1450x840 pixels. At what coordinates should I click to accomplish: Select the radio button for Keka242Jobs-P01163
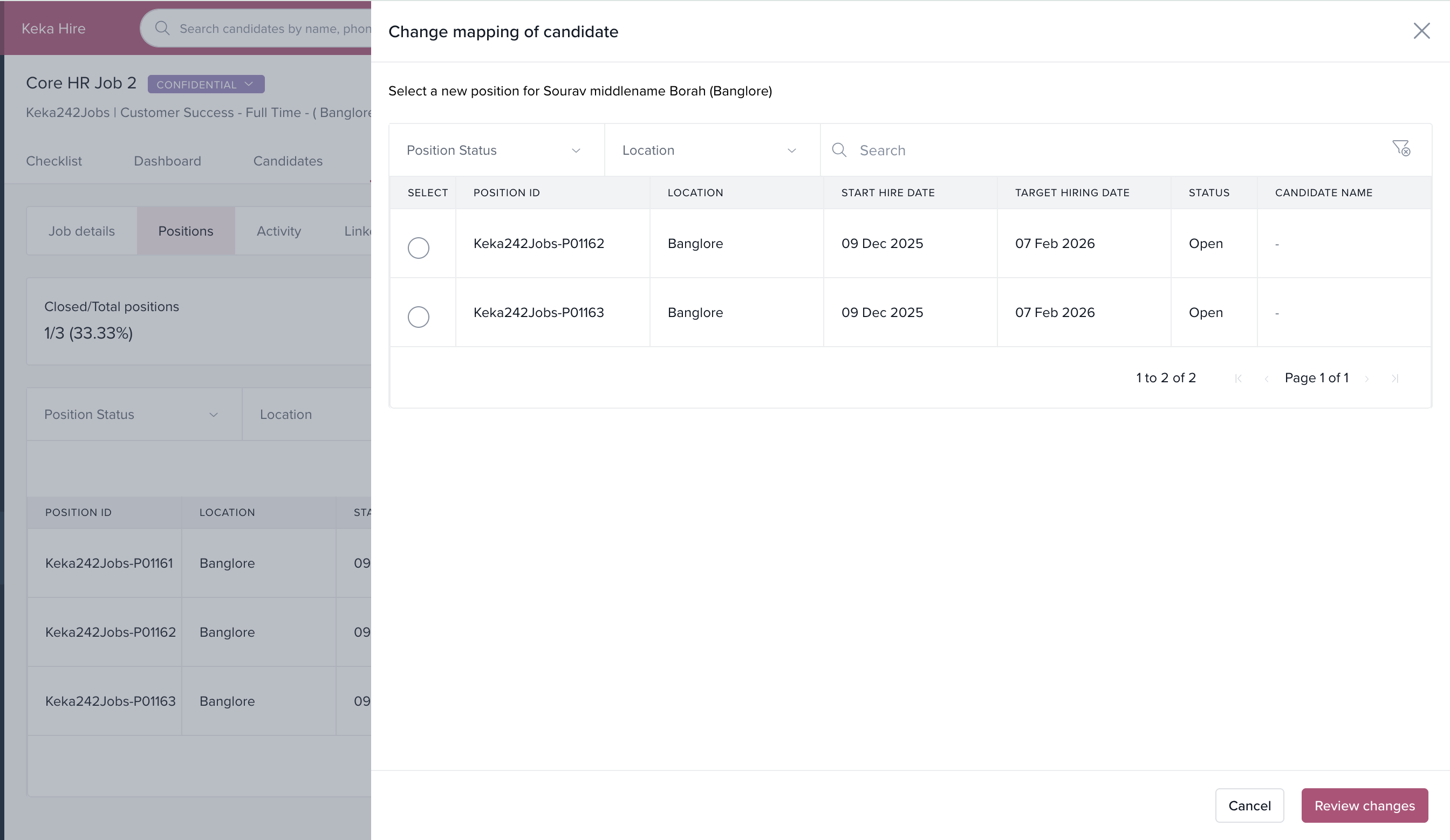(x=418, y=317)
